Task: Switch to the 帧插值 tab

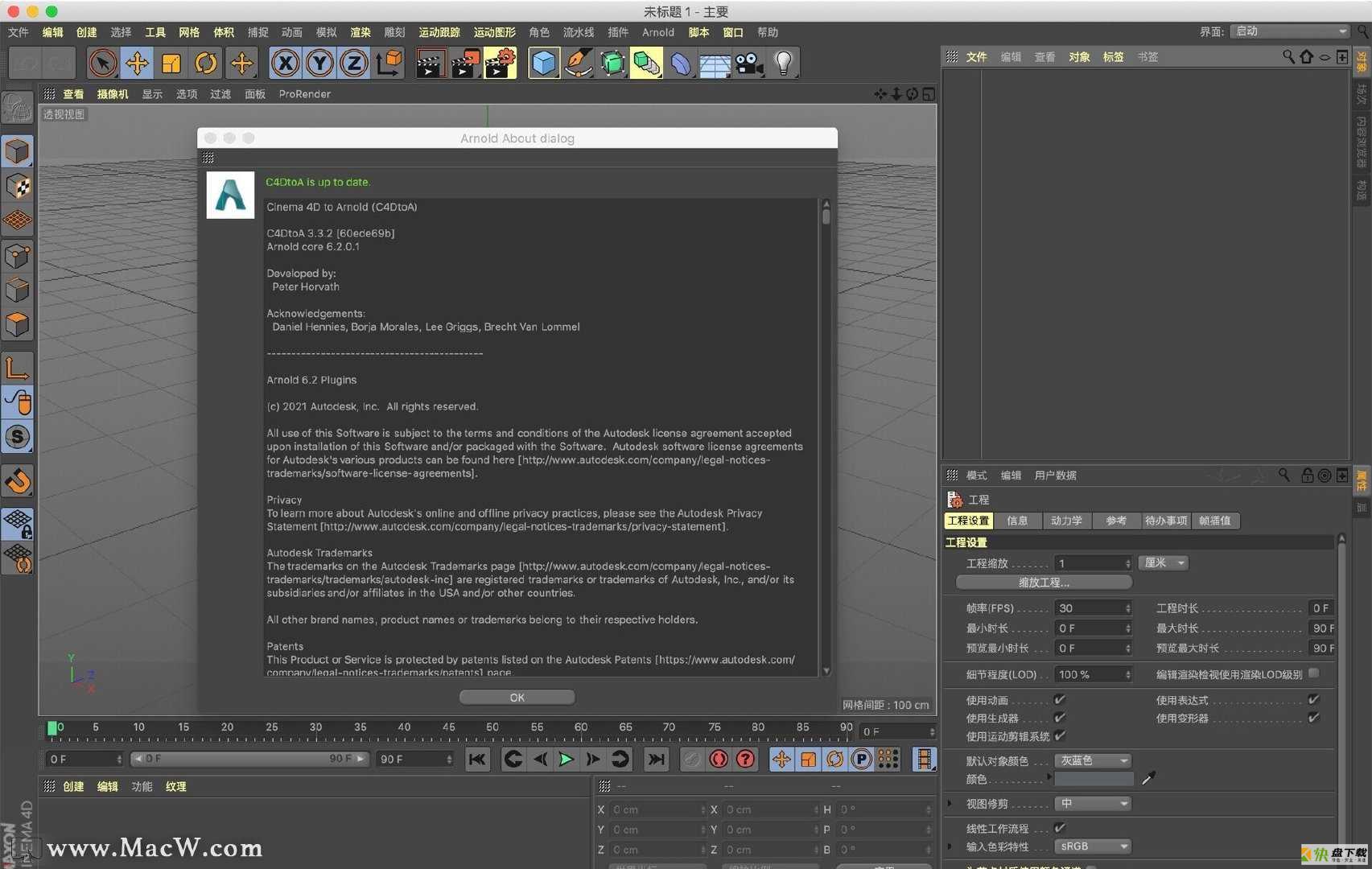Action: click(1214, 521)
